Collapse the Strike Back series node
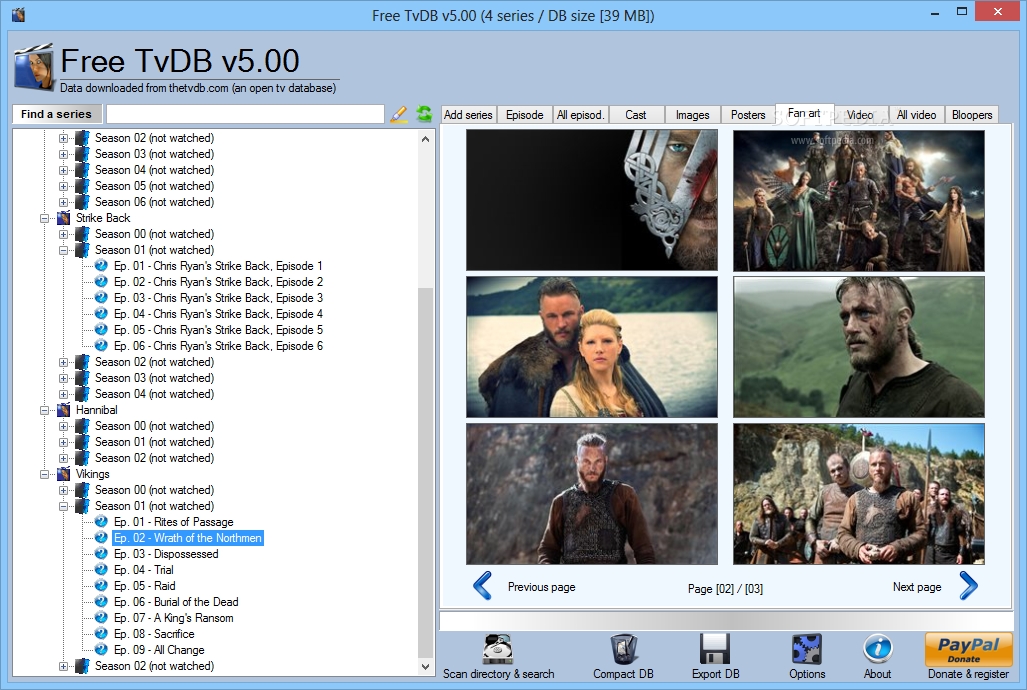The height and width of the screenshot is (690, 1027). coord(45,218)
